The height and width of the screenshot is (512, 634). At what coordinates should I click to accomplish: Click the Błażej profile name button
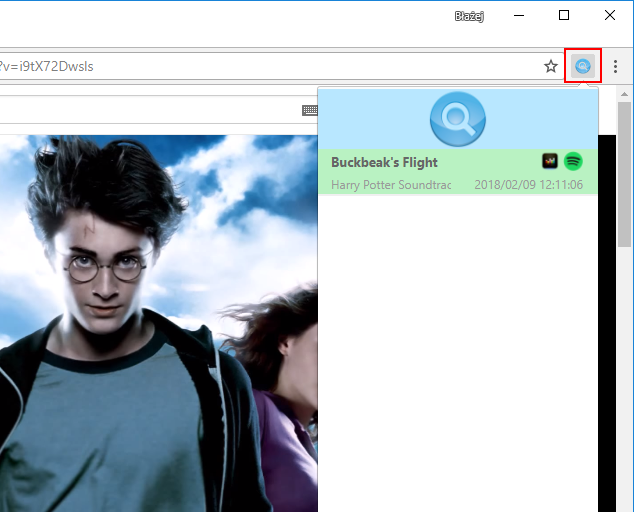coord(469,16)
